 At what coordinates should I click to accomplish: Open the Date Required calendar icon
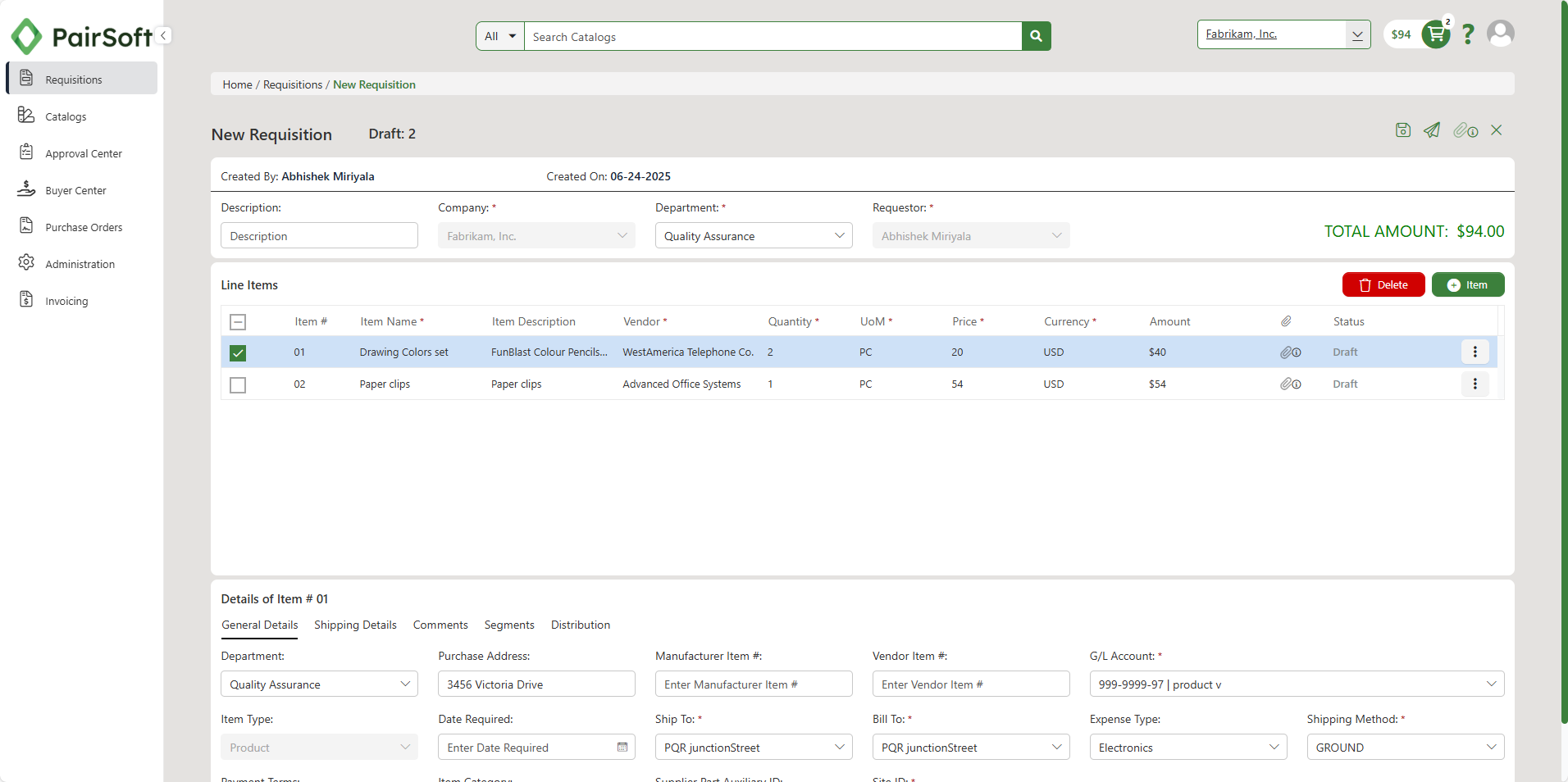click(622, 748)
